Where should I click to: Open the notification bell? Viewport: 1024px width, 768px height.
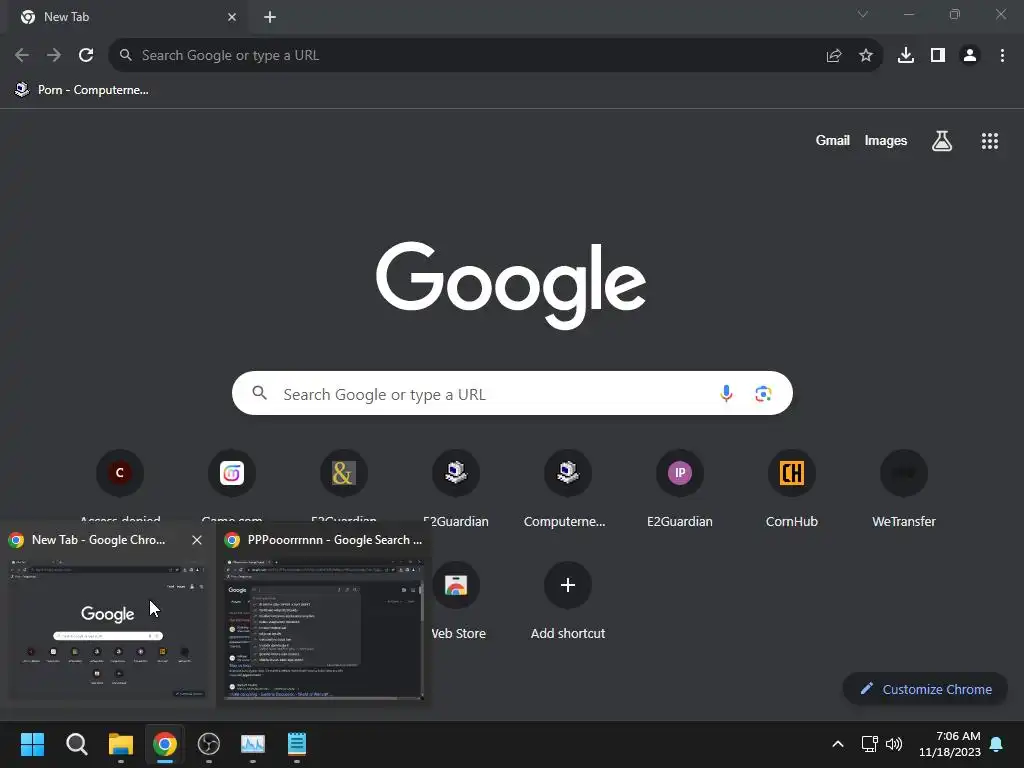click(x=997, y=744)
